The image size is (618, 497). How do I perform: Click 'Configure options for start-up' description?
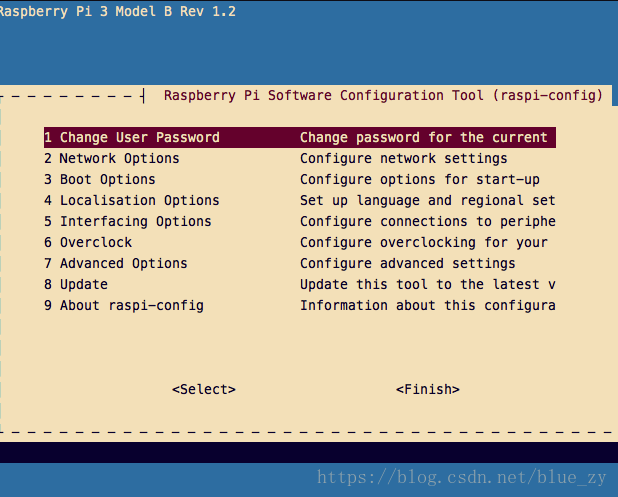pos(420,179)
